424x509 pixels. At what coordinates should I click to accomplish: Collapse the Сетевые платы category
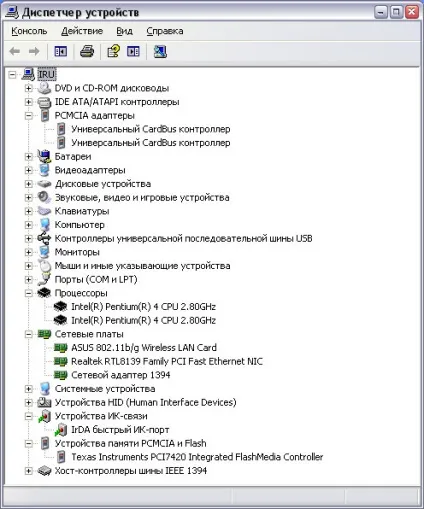coord(29,334)
